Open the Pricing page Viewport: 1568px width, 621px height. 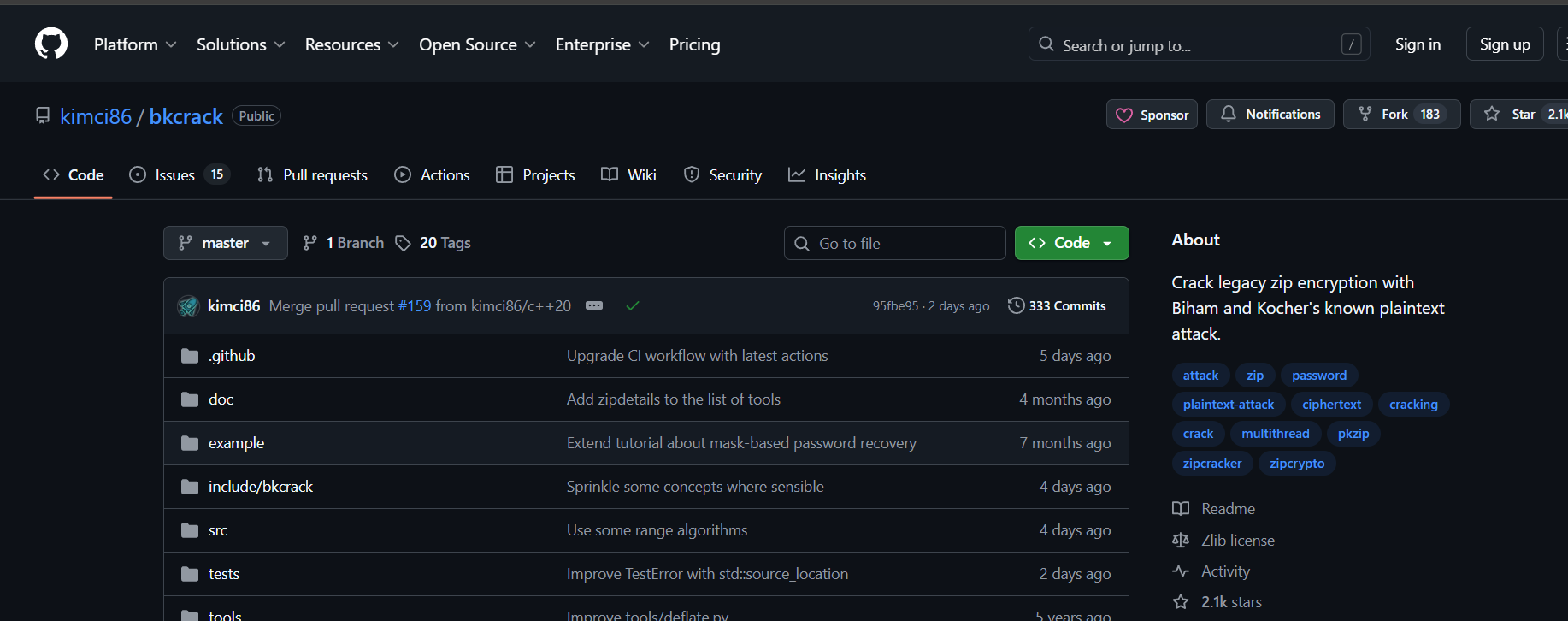[x=694, y=44]
